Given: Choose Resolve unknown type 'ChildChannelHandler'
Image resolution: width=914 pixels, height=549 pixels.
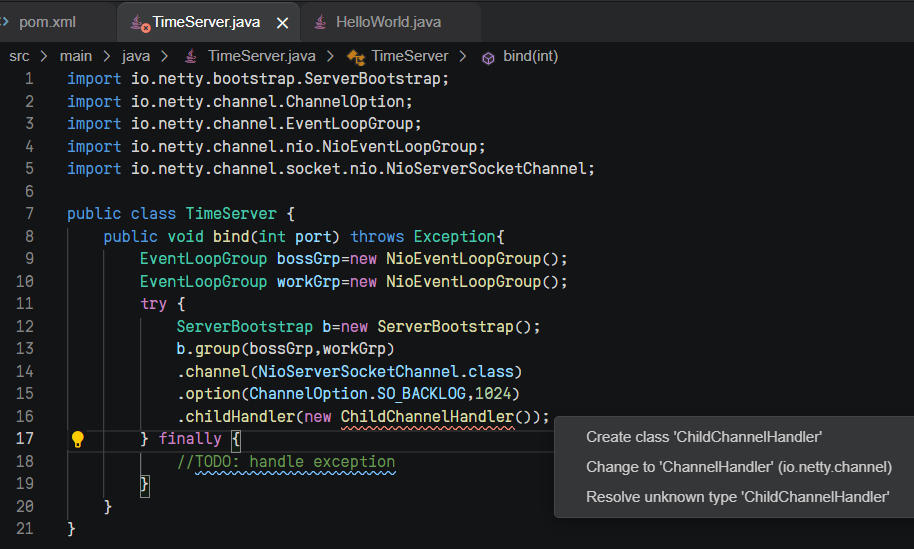Looking at the screenshot, I should pos(737,497).
